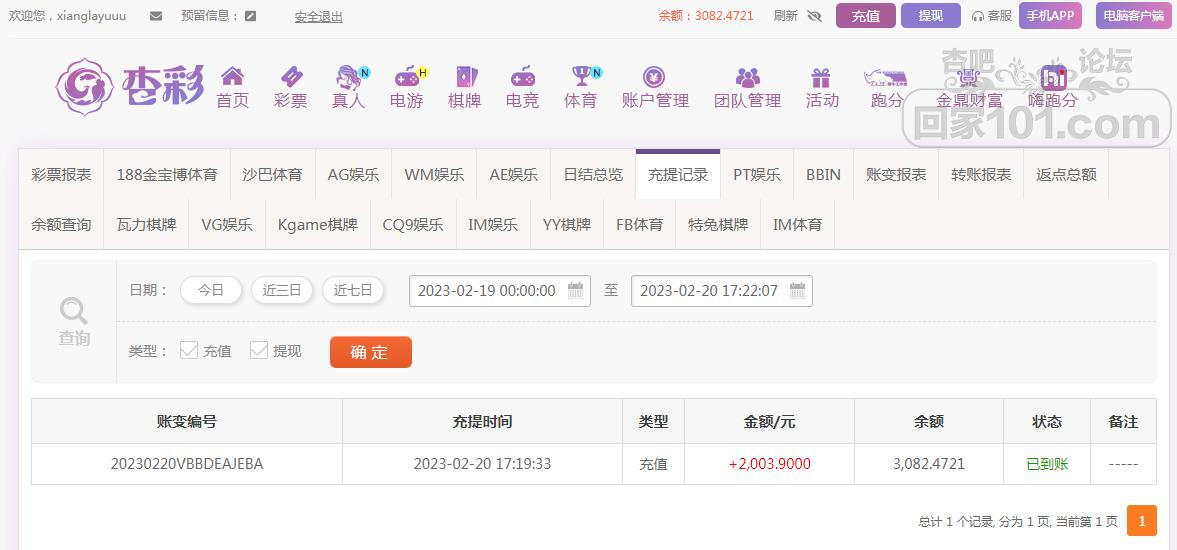
Task: Click the 刷新 refresh balance link
Action: pyautogui.click(x=786, y=16)
